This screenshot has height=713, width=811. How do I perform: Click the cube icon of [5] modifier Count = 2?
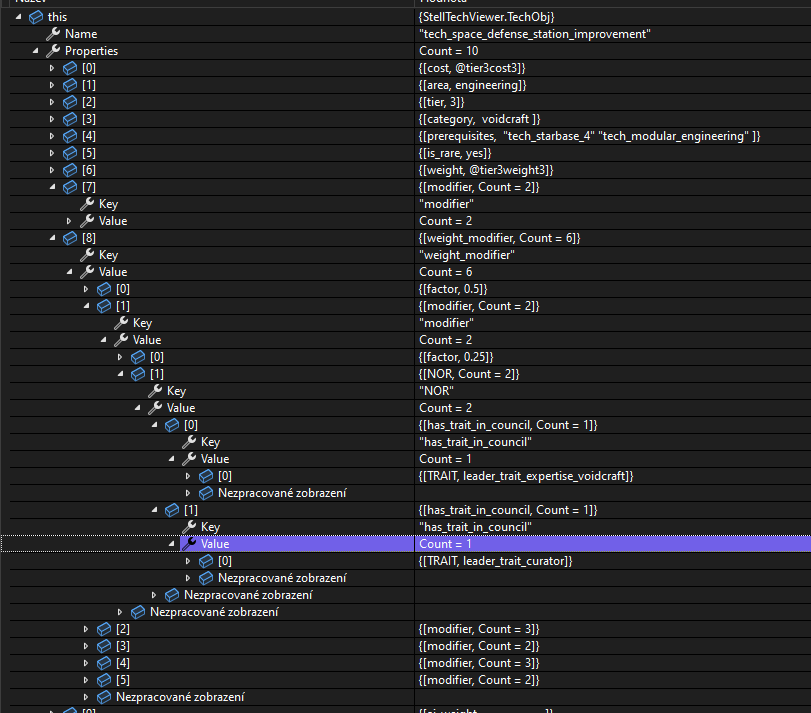point(104,680)
